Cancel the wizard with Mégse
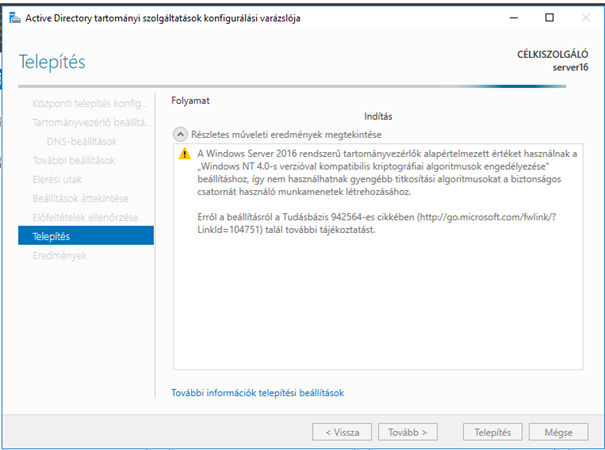The image size is (605, 450). [x=558, y=432]
